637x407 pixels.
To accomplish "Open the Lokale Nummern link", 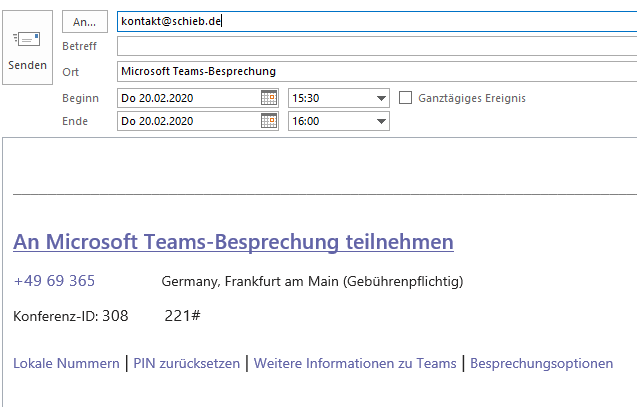I will [x=66, y=363].
